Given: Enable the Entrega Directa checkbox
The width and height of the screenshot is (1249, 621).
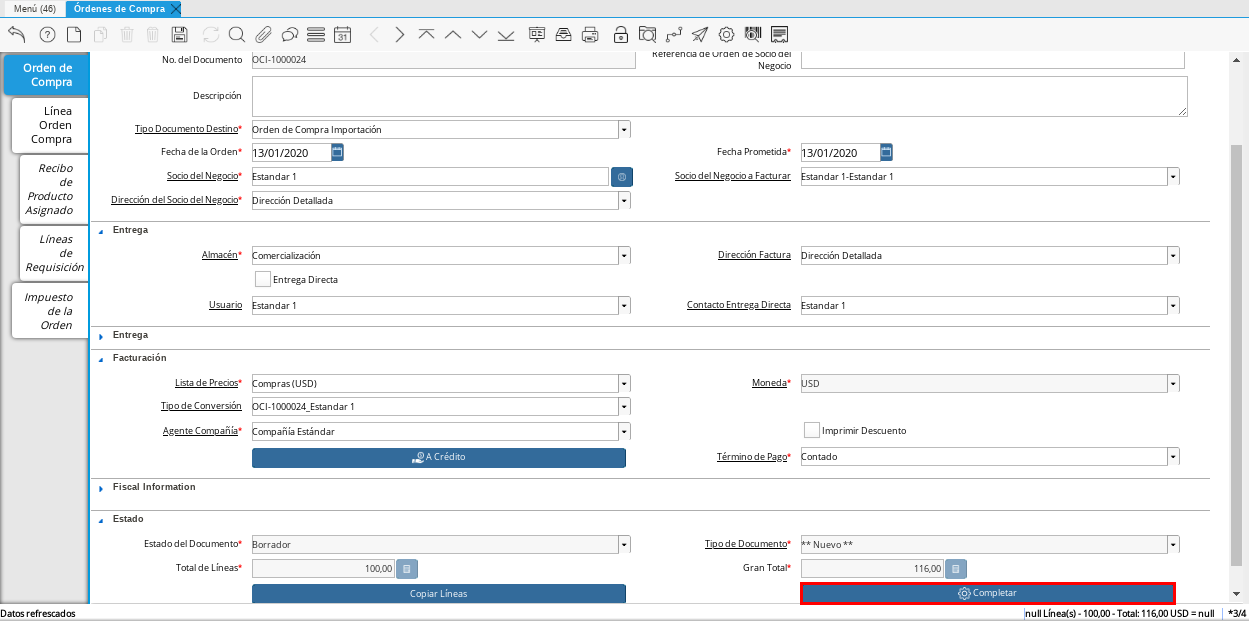Looking at the screenshot, I should [263, 280].
